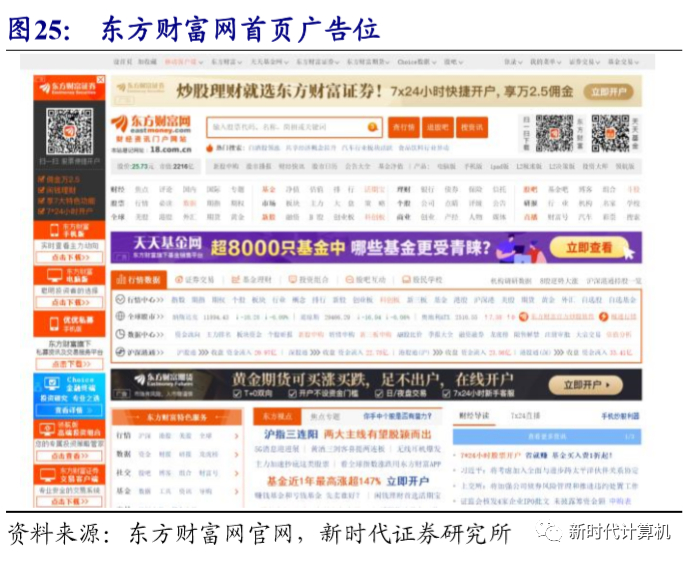Viewport: 693px width, 562px height.
Task: Click the 进股吧 orange button
Action: [x=438, y=128]
